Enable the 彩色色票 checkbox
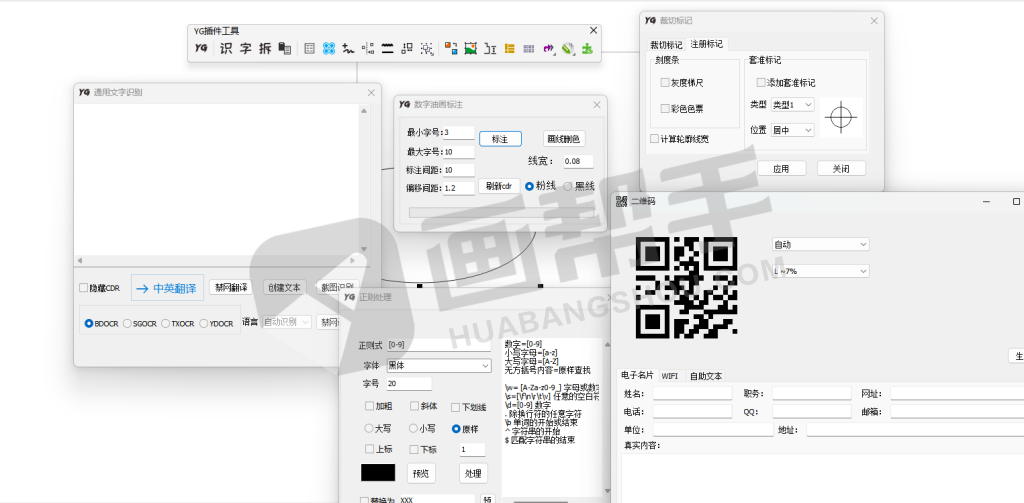1024x503 pixels. pyautogui.click(x=665, y=108)
